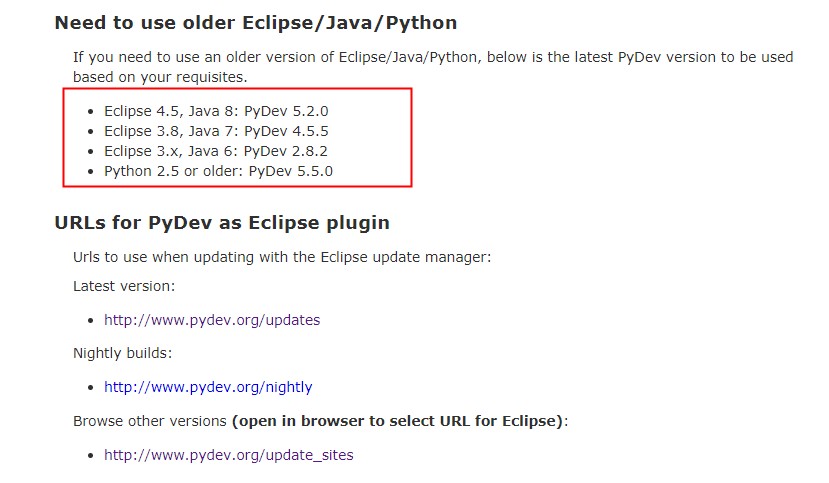This screenshot has width=829, height=483.
Task: Click the "Urls to use when updating" sentence
Action: pyautogui.click(x=282, y=257)
